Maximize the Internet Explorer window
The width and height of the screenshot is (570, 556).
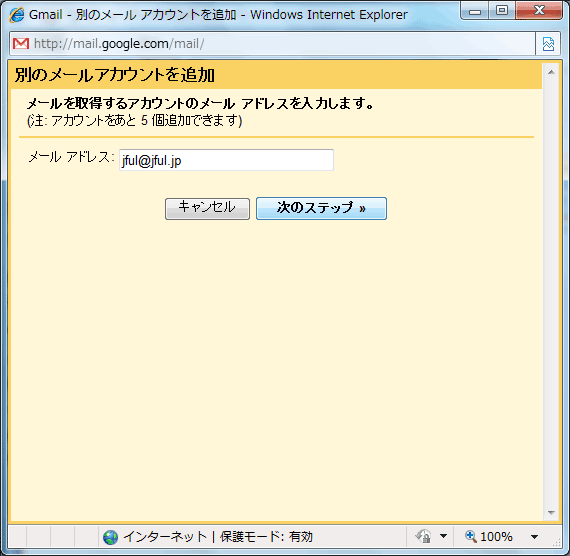pyautogui.click(x=502, y=11)
